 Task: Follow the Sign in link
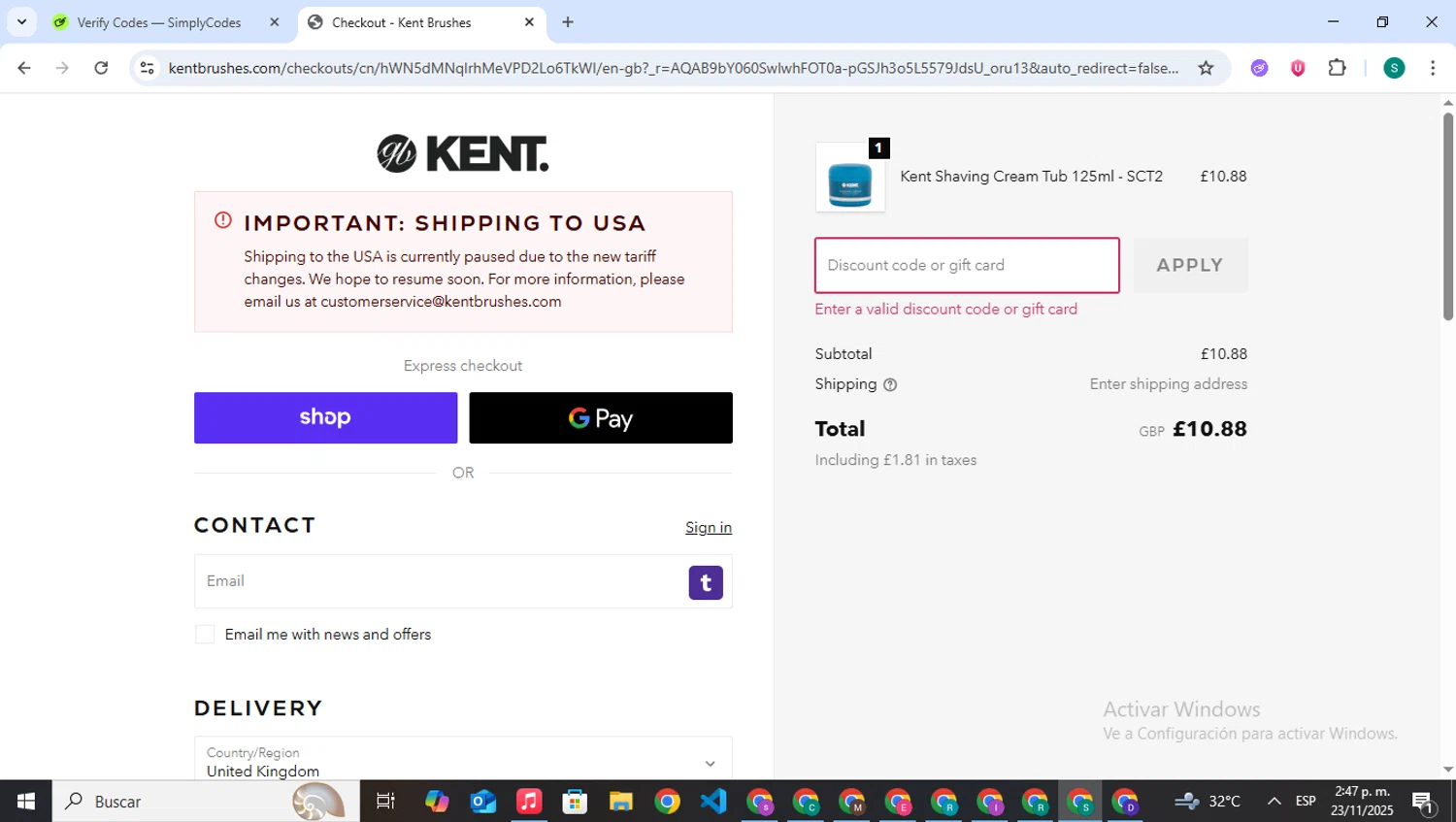[709, 527]
